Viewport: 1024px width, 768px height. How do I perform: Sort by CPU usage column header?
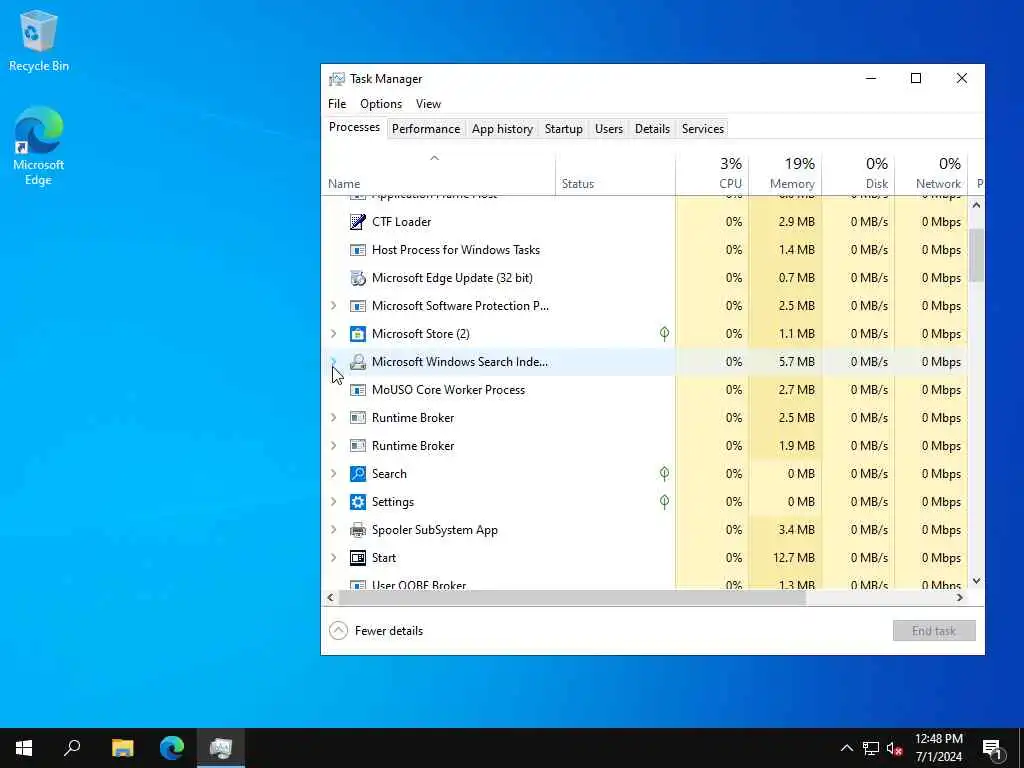[x=712, y=174]
